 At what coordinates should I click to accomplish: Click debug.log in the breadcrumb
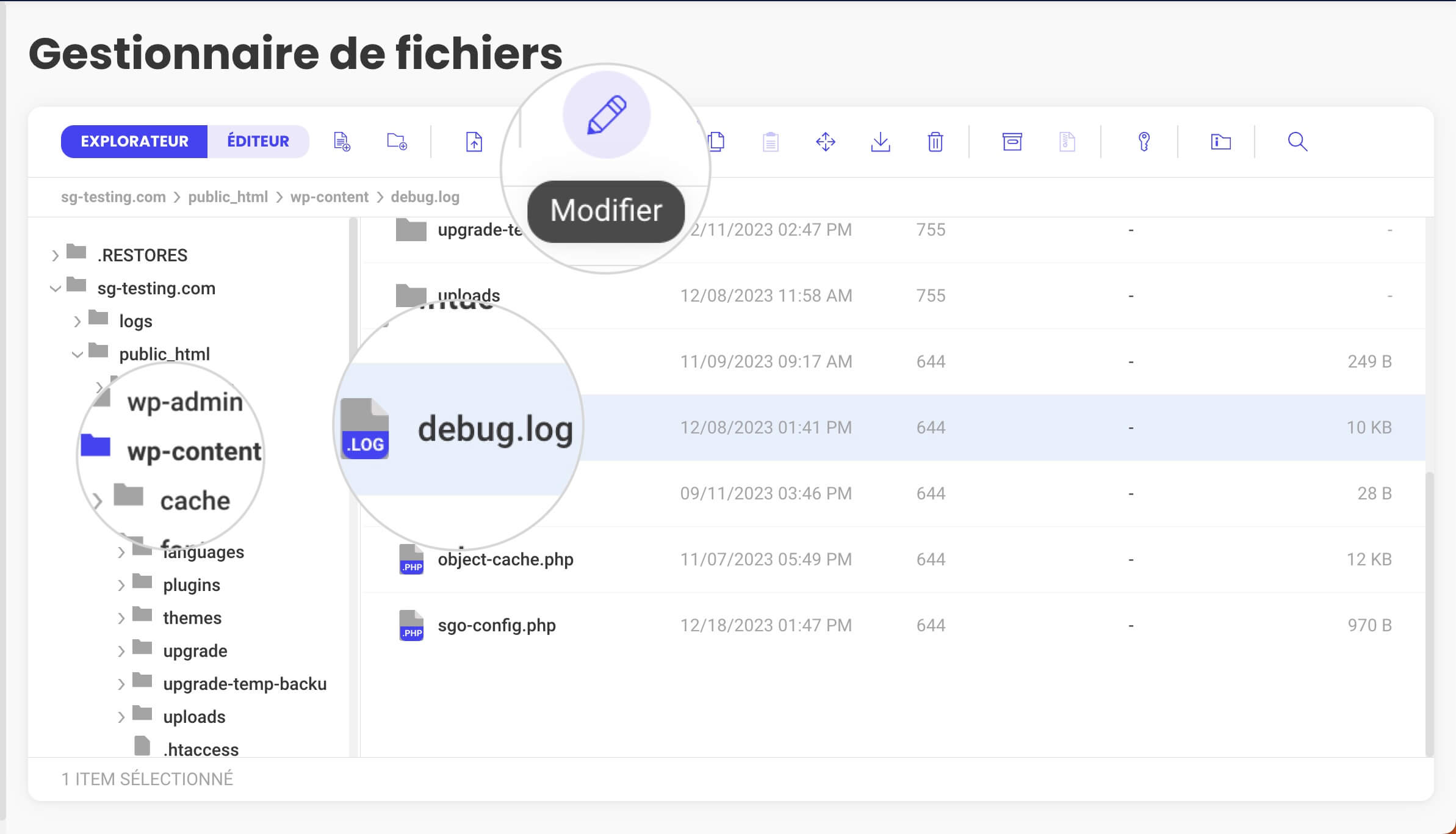(x=425, y=197)
